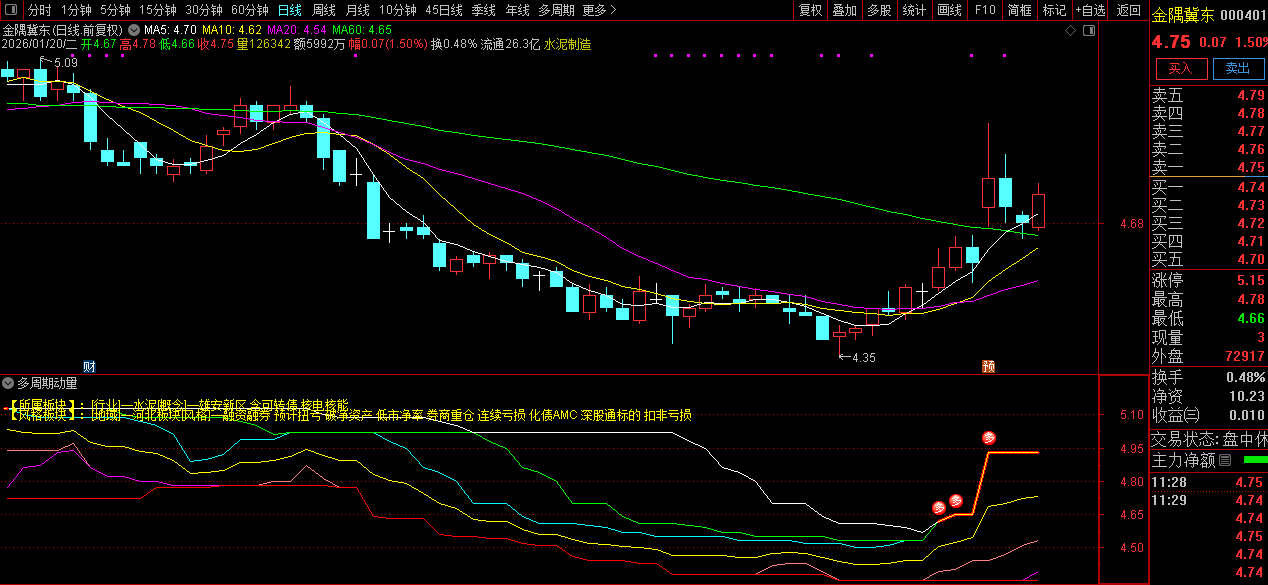Click the red 买入 buy button
The width and height of the screenshot is (1268, 585).
pos(1181,68)
